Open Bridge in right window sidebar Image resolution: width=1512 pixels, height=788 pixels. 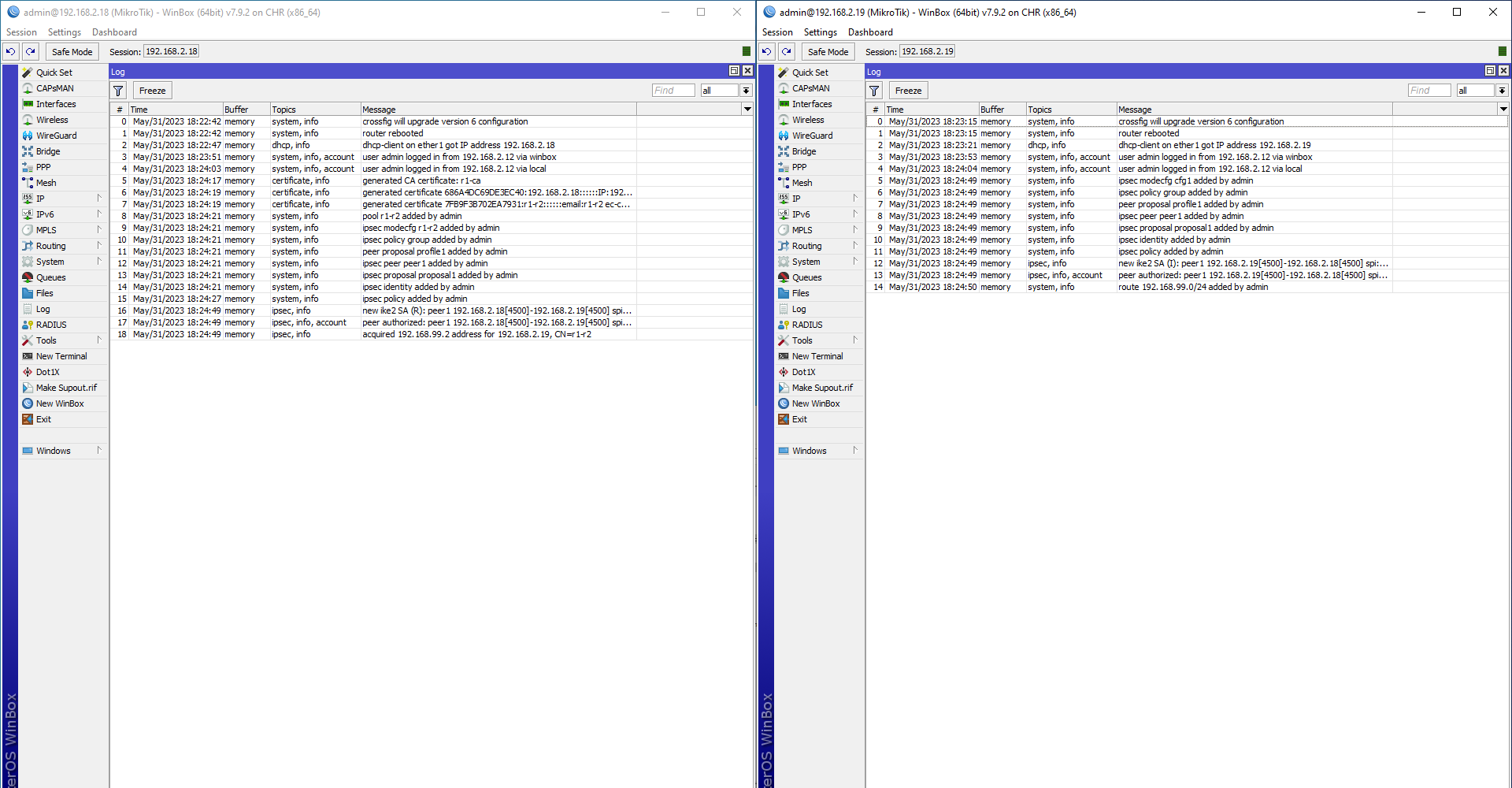tap(803, 151)
